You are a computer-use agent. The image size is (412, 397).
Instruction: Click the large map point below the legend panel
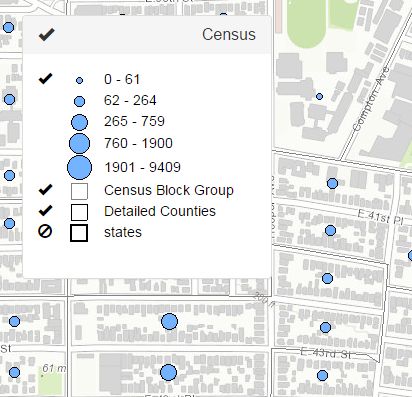(x=169, y=322)
